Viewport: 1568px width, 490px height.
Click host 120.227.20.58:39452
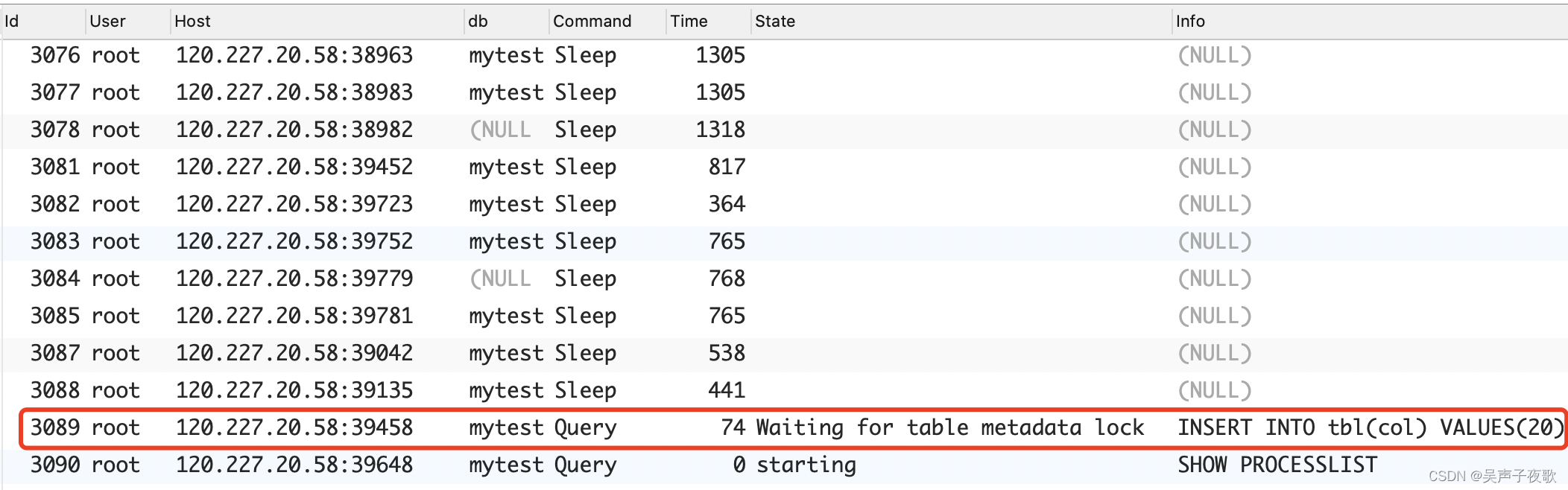coord(294,167)
